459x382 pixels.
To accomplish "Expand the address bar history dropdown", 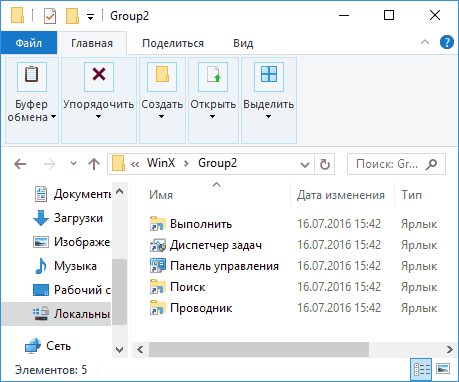I will point(305,164).
